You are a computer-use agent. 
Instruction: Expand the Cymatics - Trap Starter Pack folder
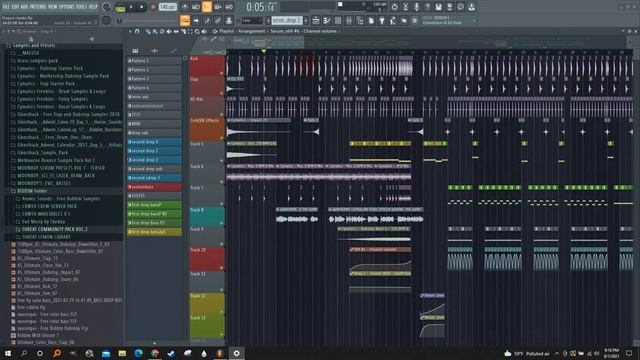point(46,84)
